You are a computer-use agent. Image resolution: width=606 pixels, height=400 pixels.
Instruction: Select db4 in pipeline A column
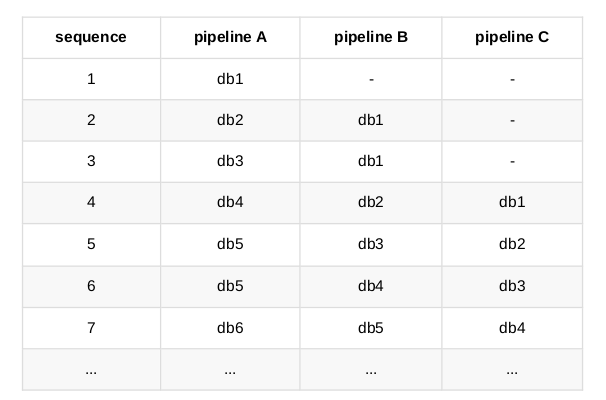(x=230, y=203)
